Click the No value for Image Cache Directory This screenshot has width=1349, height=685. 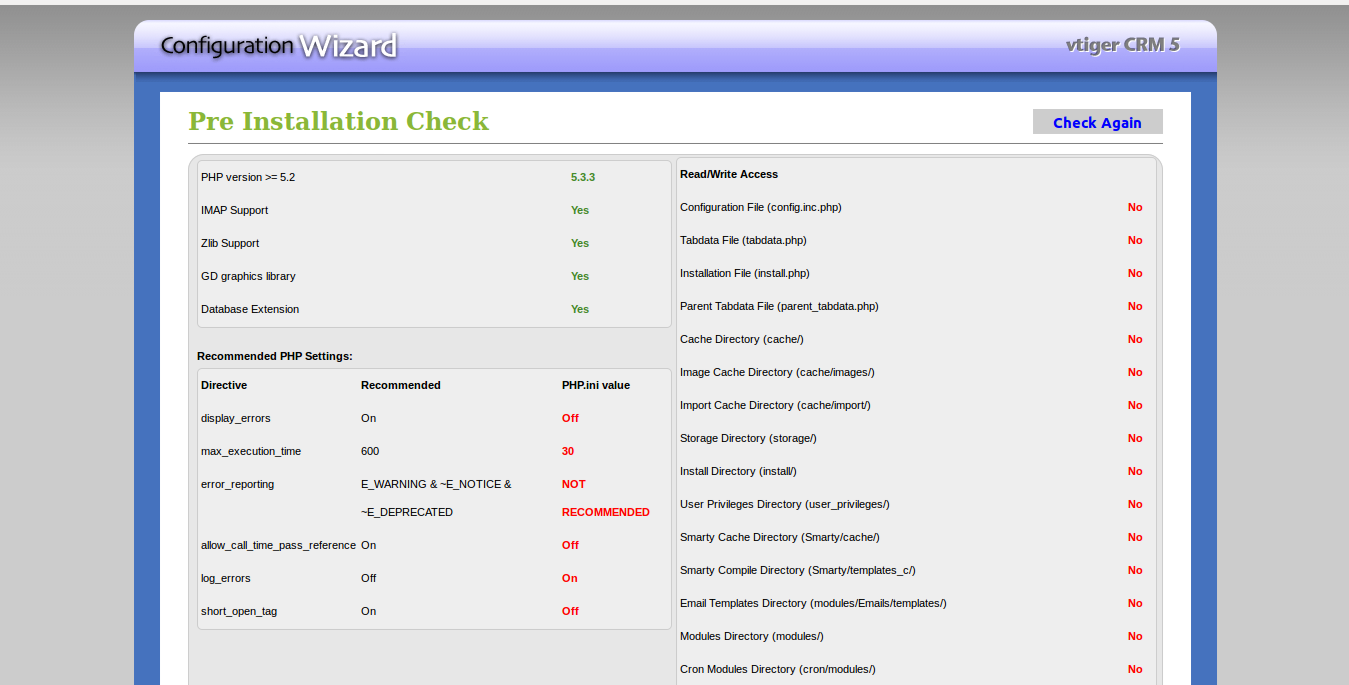(1135, 372)
